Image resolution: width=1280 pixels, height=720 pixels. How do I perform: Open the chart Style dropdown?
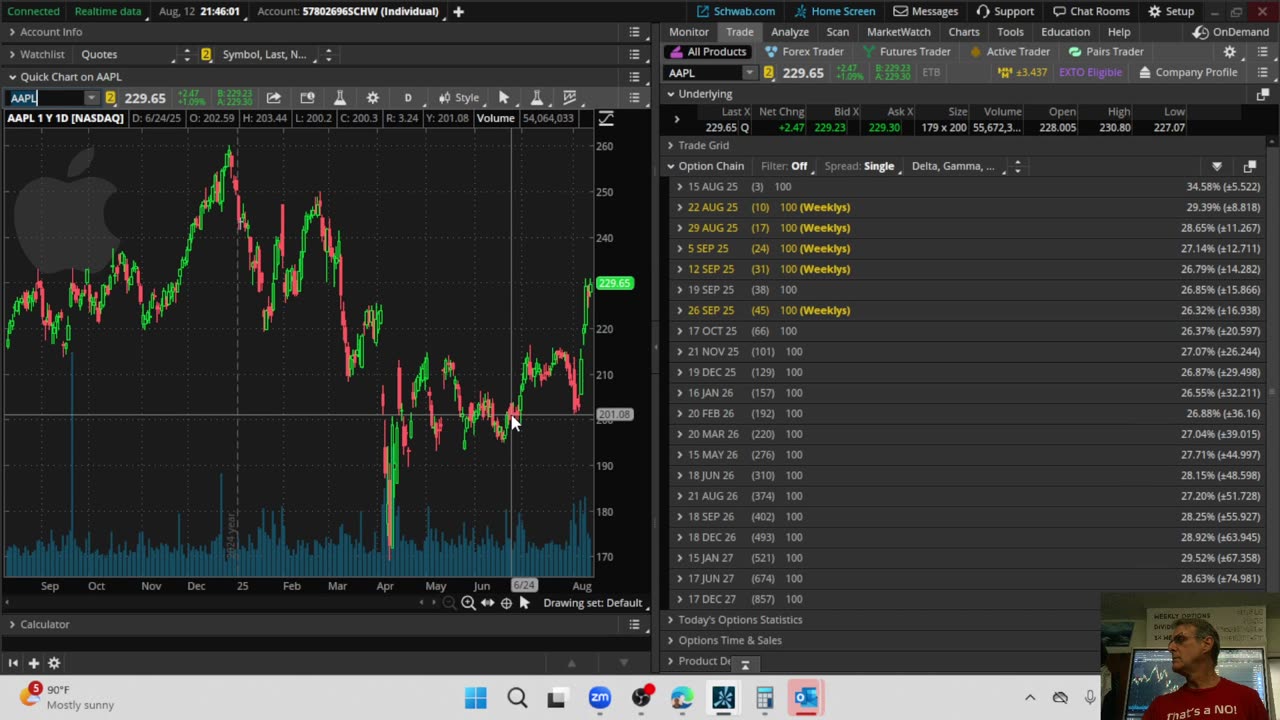click(459, 97)
